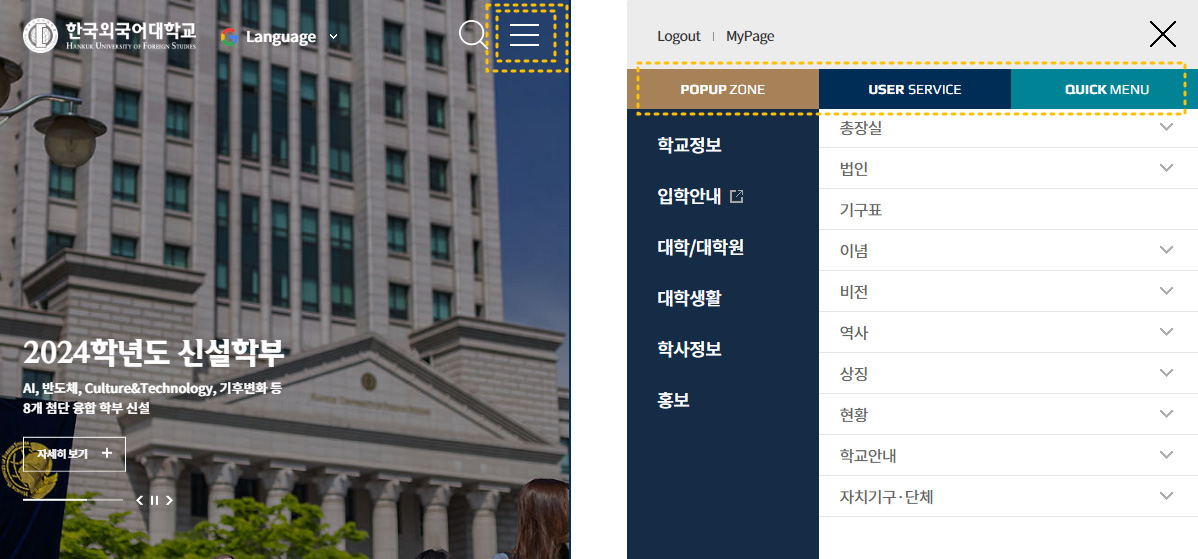
Task: Open the 홍보 menu
Action: (673, 400)
